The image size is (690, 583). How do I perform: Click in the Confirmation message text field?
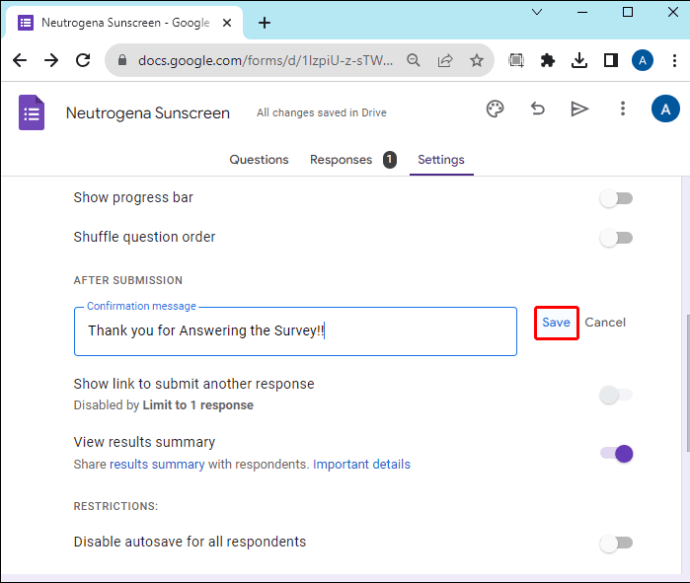pyautogui.click(x=295, y=331)
